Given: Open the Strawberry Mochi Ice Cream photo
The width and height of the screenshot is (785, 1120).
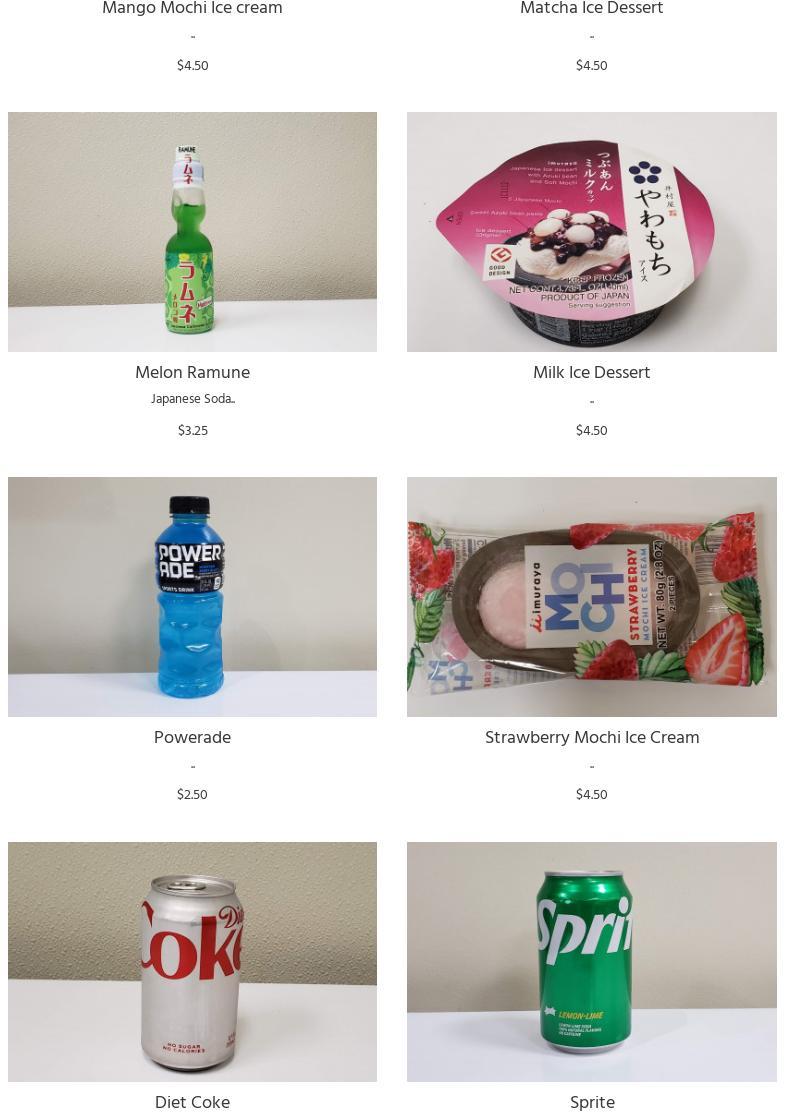Looking at the screenshot, I should click(x=591, y=596).
